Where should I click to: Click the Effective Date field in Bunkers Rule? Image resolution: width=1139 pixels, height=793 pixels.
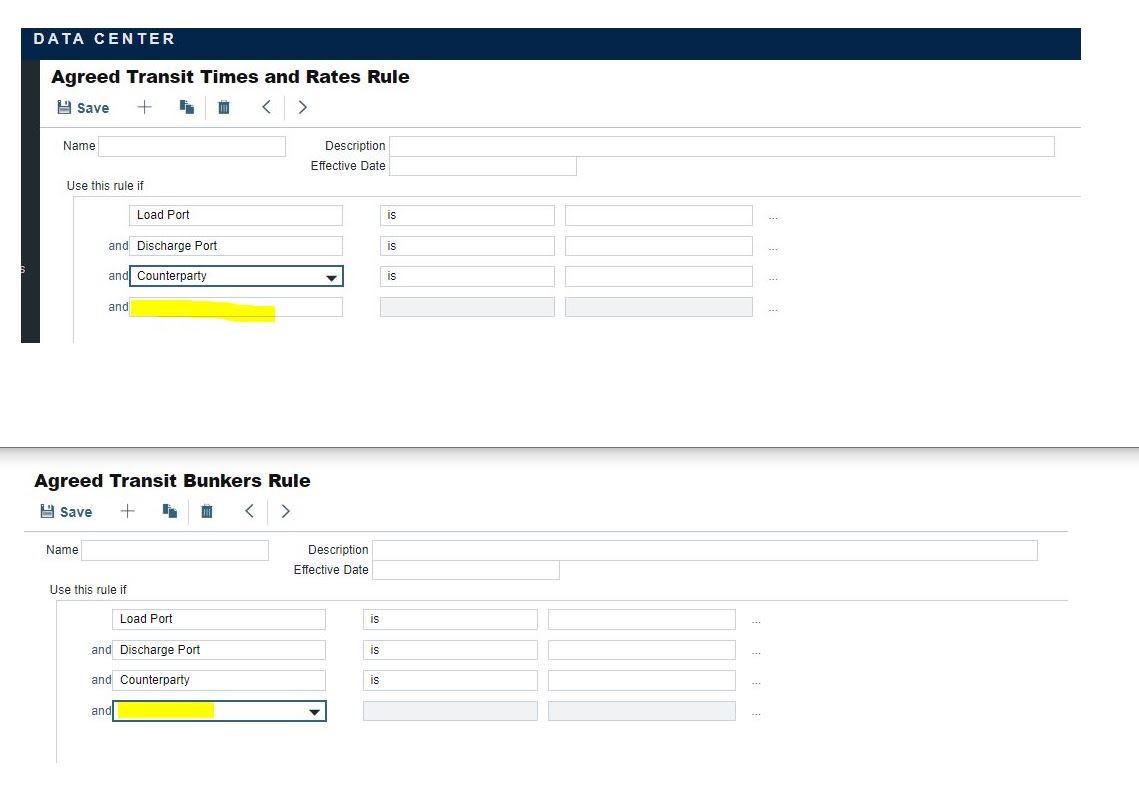pyautogui.click(x=465, y=570)
